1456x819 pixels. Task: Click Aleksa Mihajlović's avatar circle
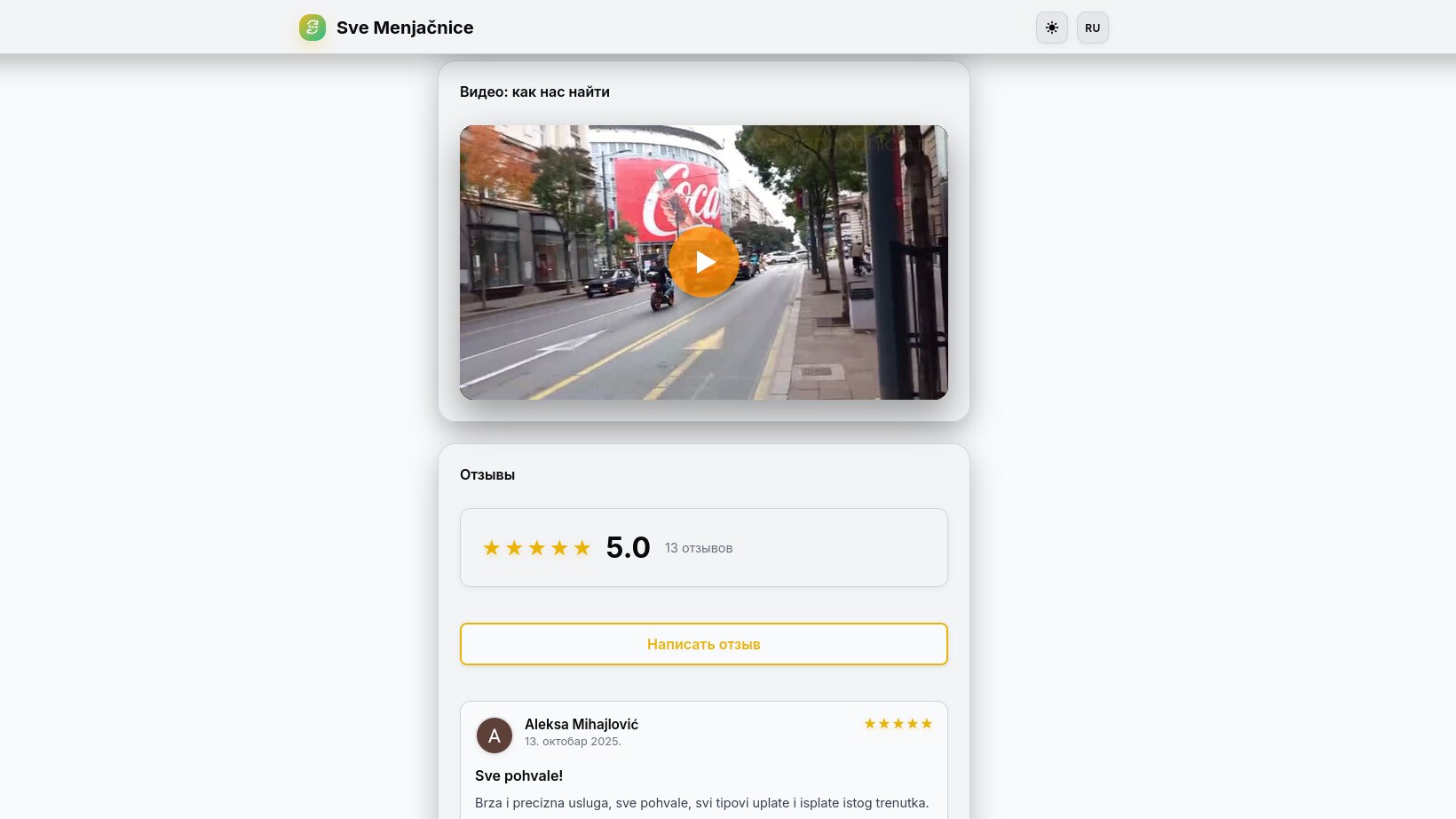pos(495,736)
